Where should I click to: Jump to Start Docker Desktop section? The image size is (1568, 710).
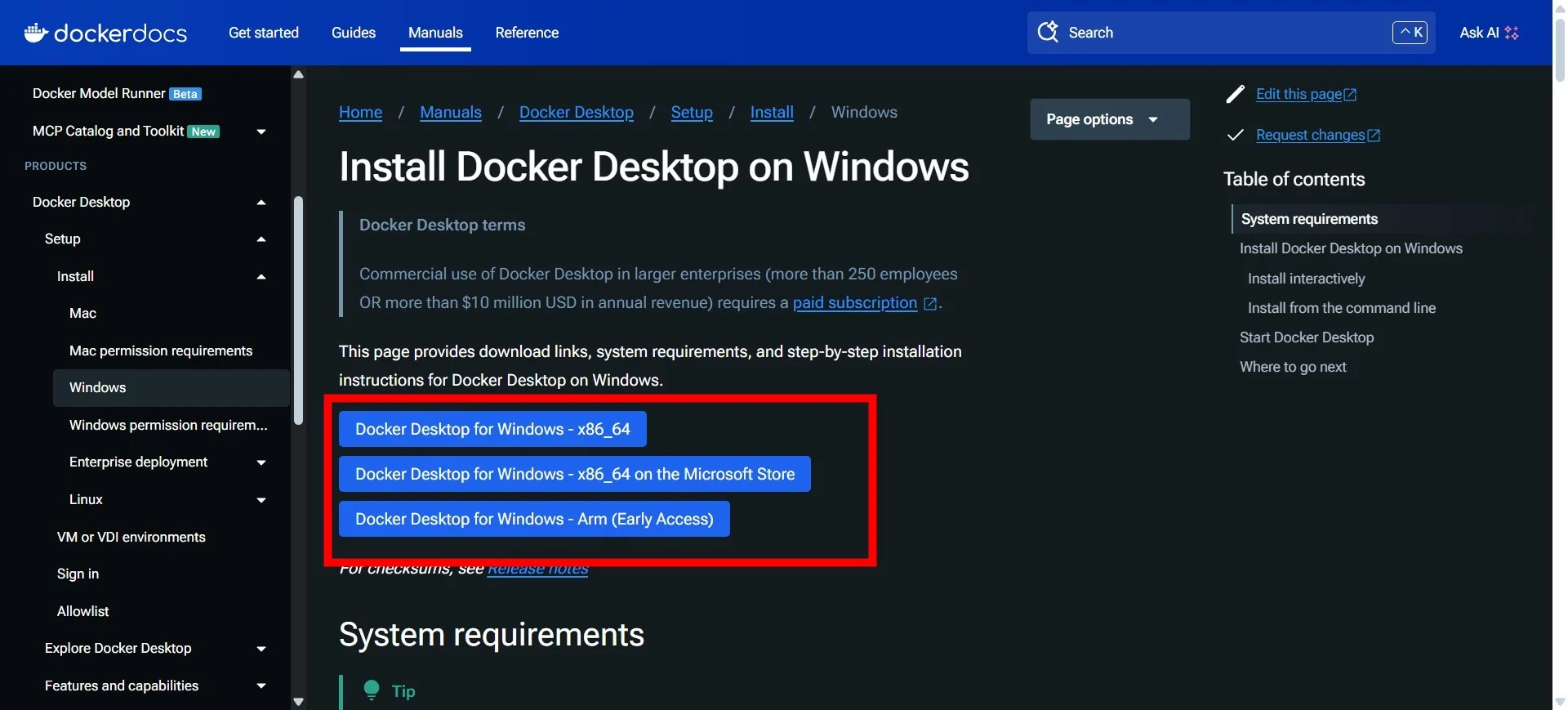[1307, 337]
